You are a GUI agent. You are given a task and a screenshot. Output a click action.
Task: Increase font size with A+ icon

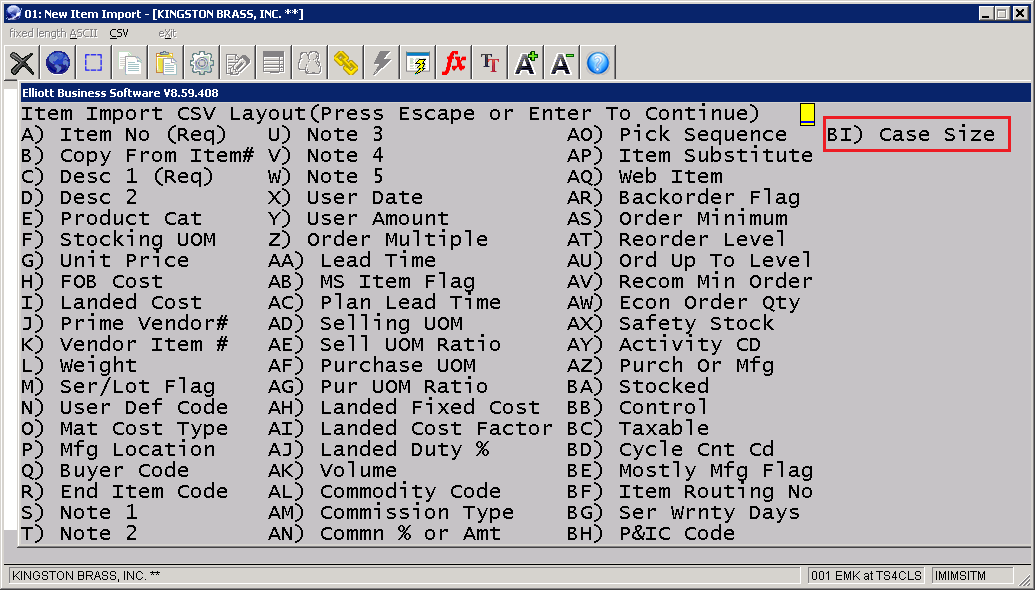(525, 63)
